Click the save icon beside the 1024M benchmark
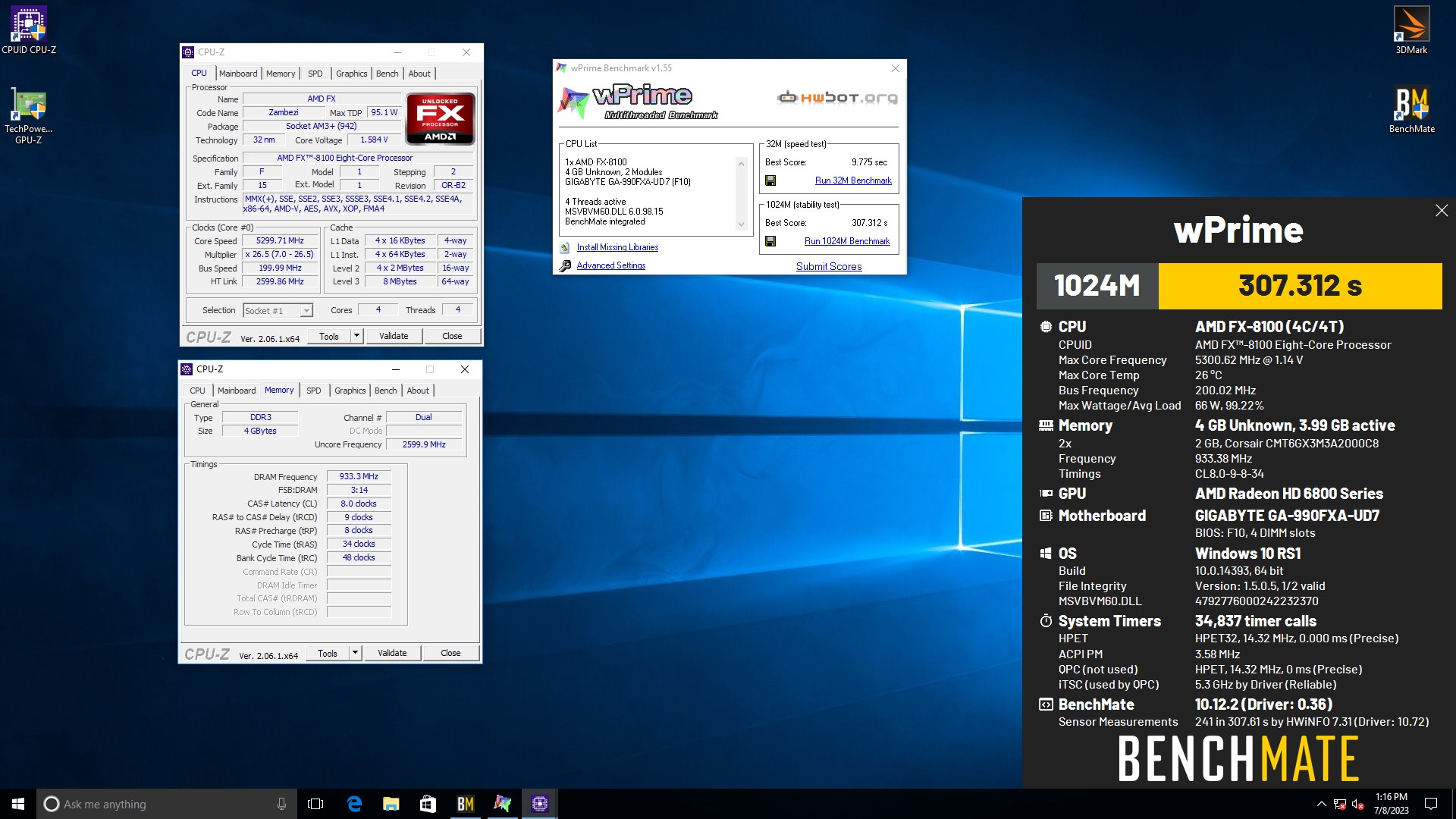Screen dimensions: 1456x819 tap(770, 241)
